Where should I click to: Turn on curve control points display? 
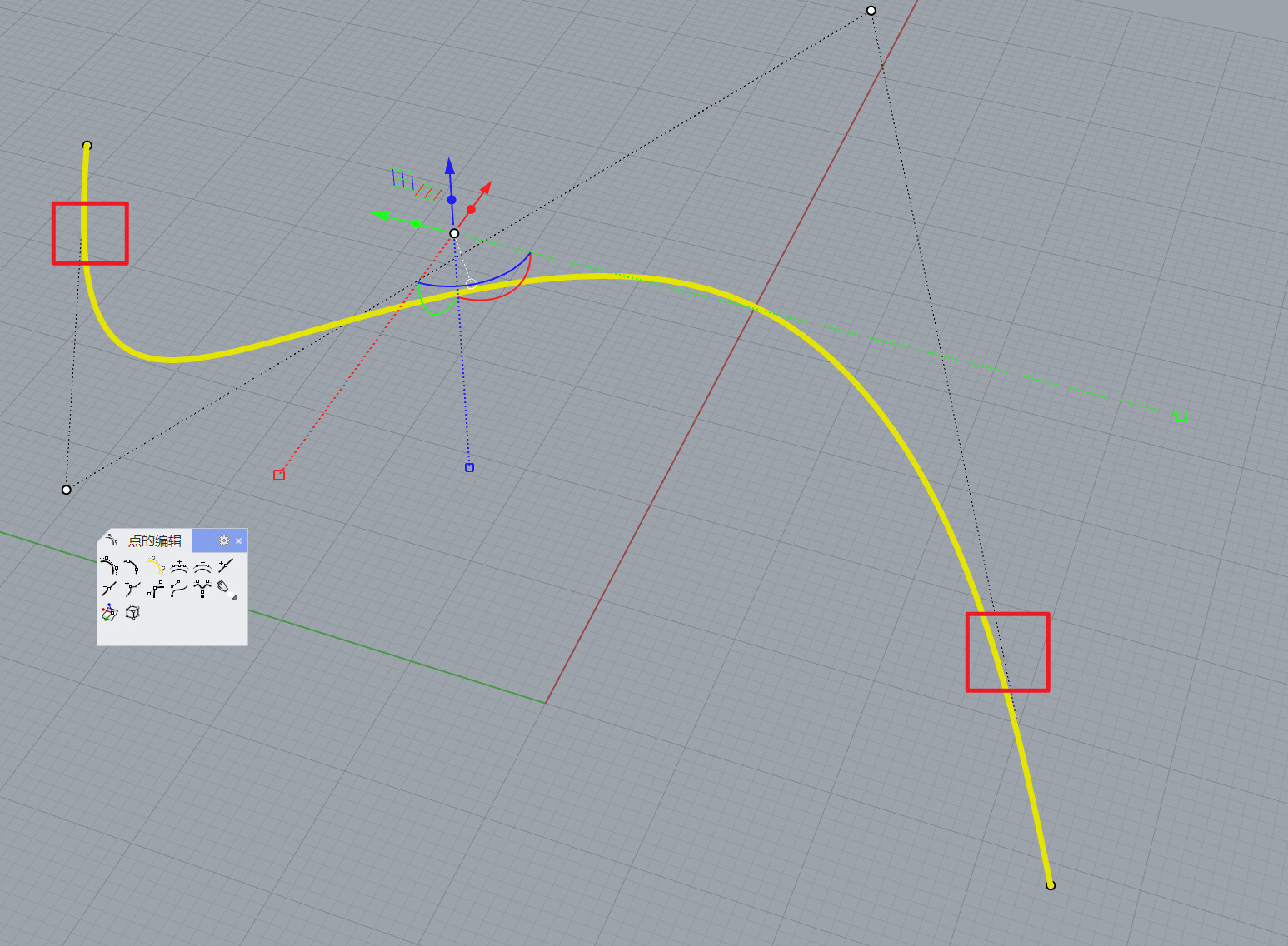pos(109,566)
